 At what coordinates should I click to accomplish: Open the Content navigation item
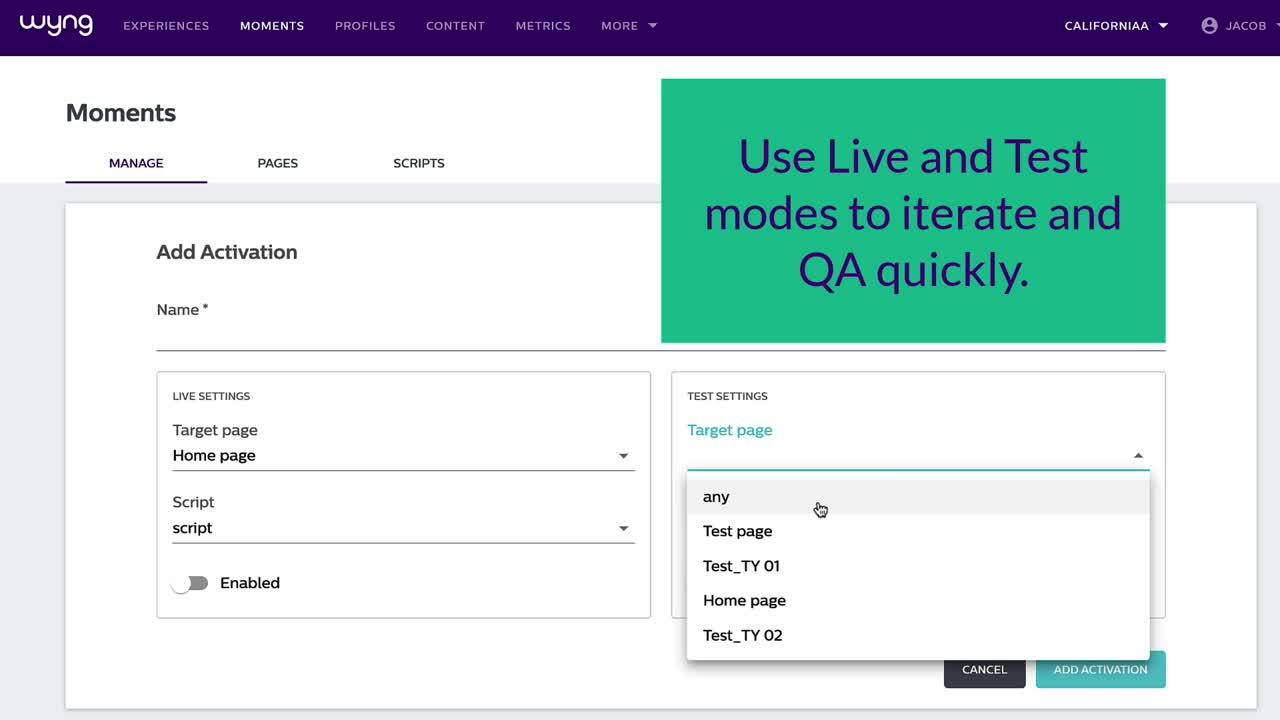tap(455, 26)
